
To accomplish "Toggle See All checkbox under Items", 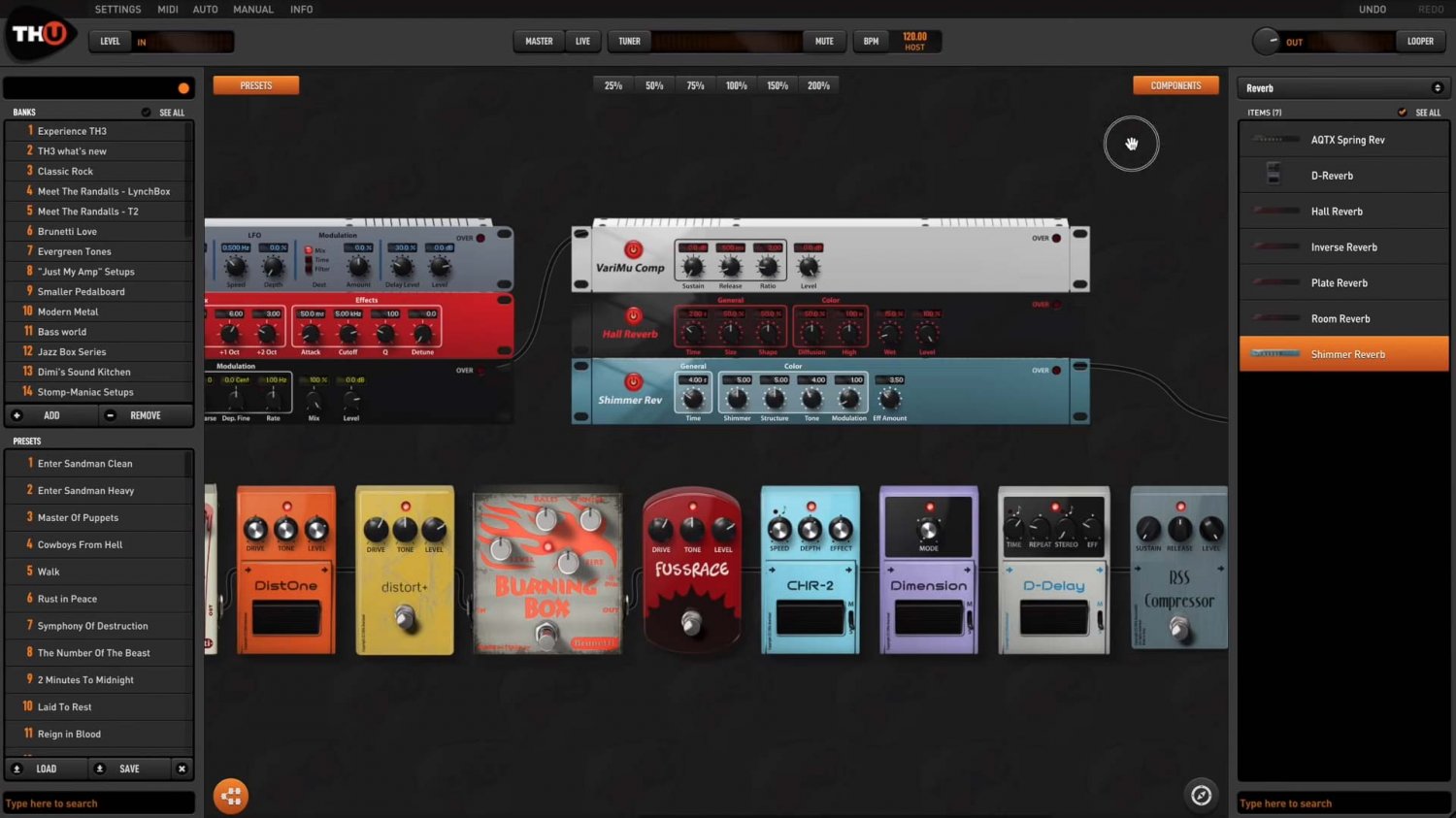I will point(1402,113).
